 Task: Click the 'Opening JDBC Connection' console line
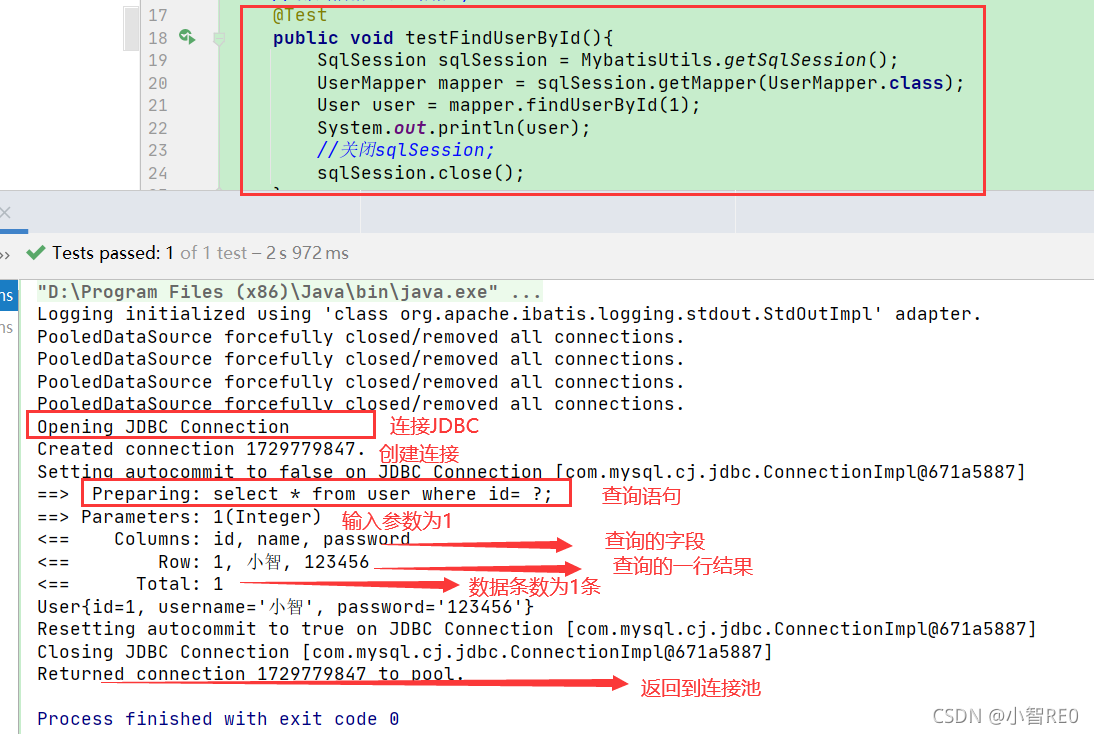[x=163, y=427]
